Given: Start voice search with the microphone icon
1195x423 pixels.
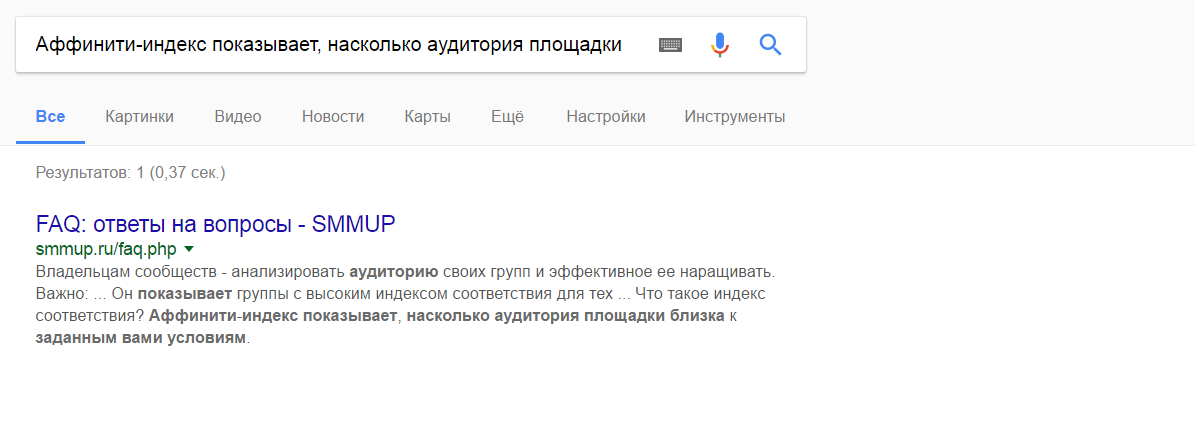Looking at the screenshot, I should coord(720,45).
